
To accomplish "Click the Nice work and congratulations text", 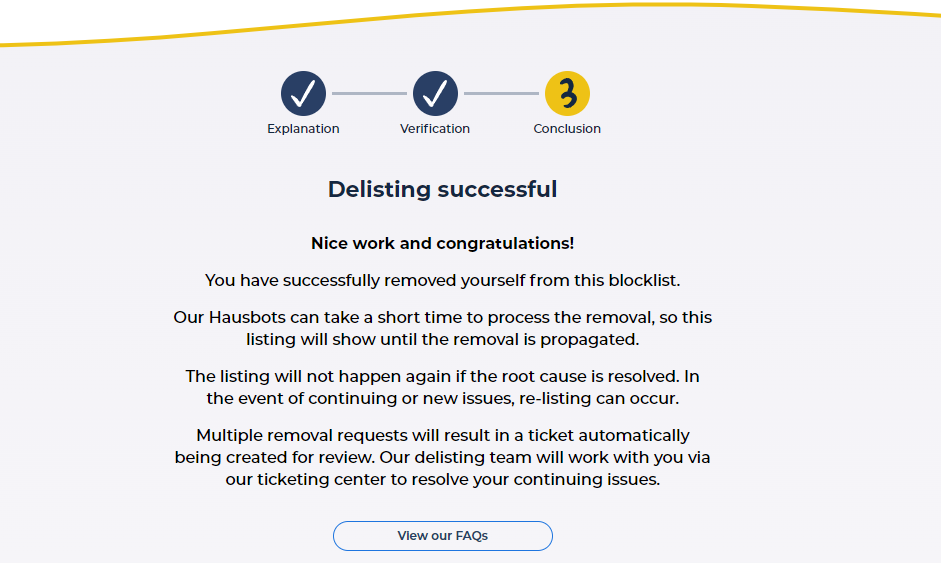I will coord(443,244).
